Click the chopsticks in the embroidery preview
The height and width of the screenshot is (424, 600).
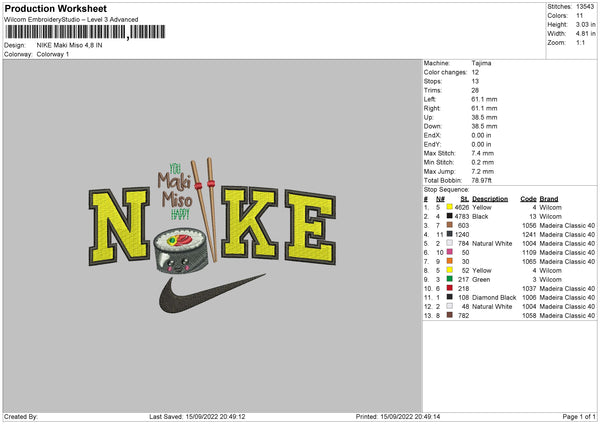coord(205,210)
